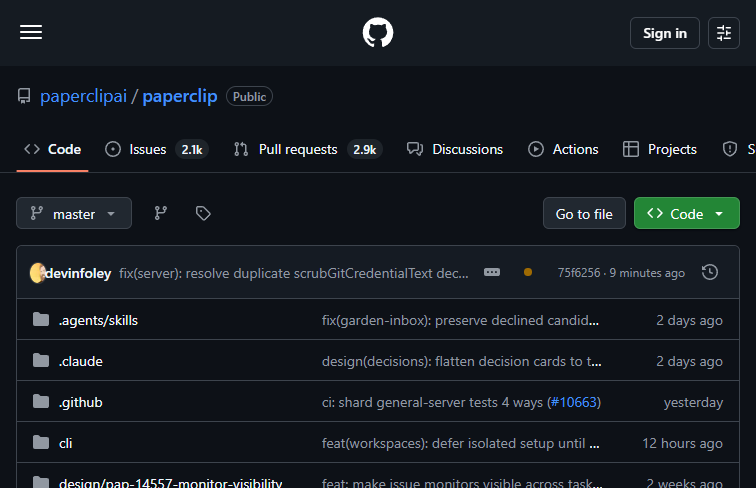
Task: Open the paperclip repository link
Action: tap(180, 96)
